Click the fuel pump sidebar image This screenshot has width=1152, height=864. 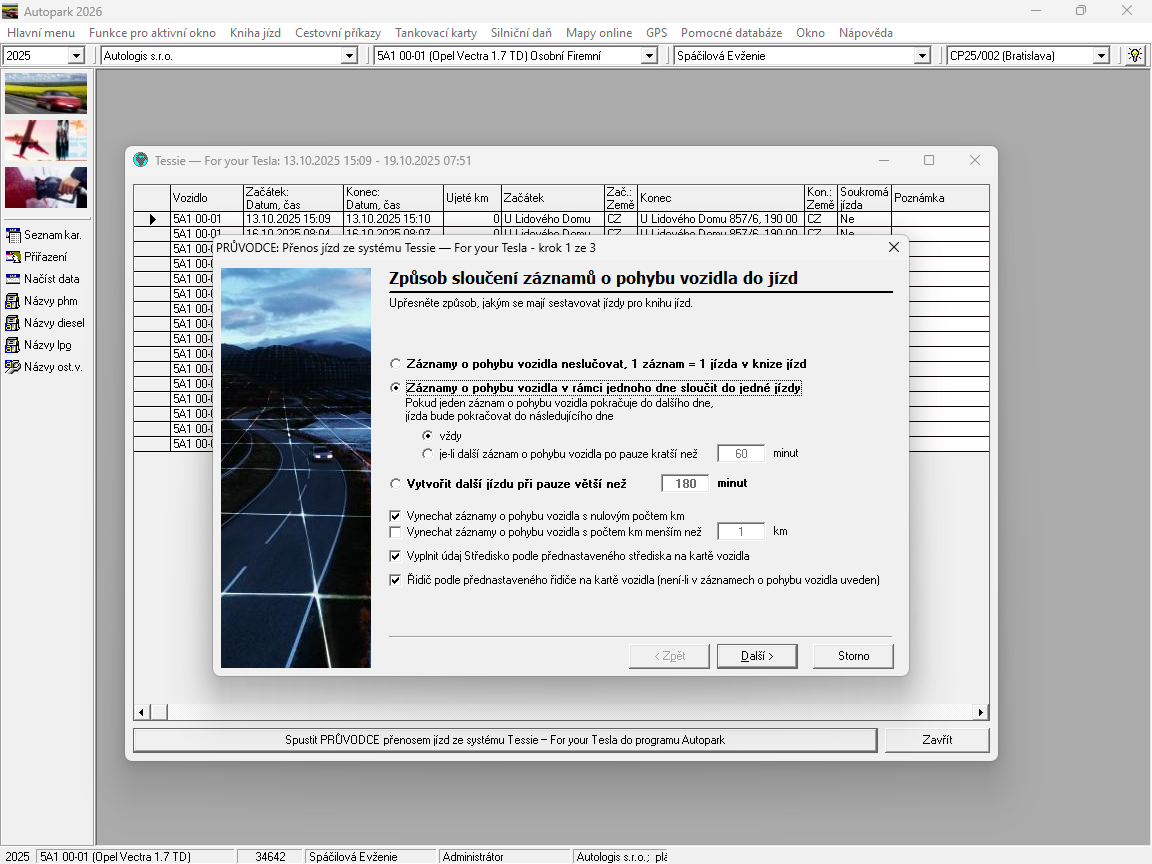46,187
